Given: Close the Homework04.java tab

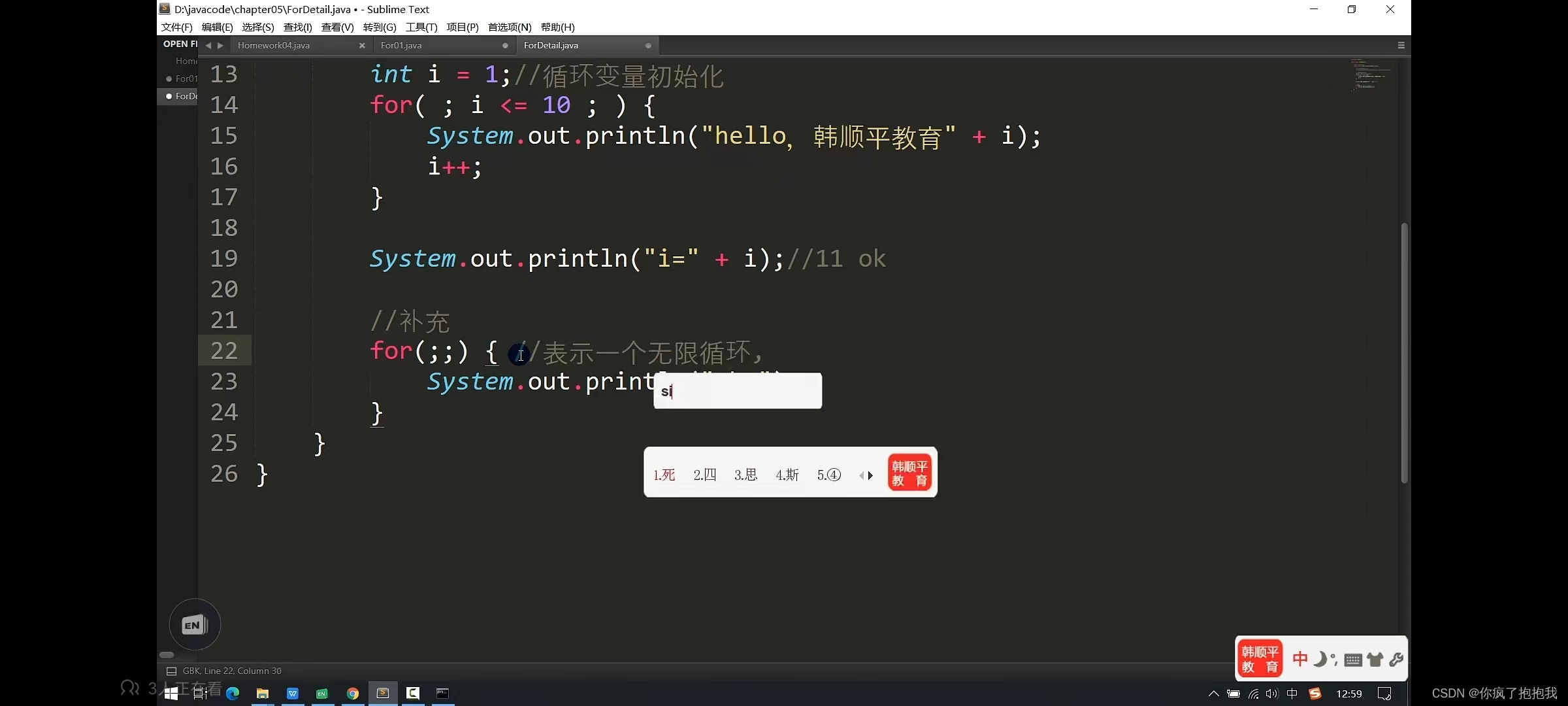Looking at the screenshot, I should tap(362, 45).
